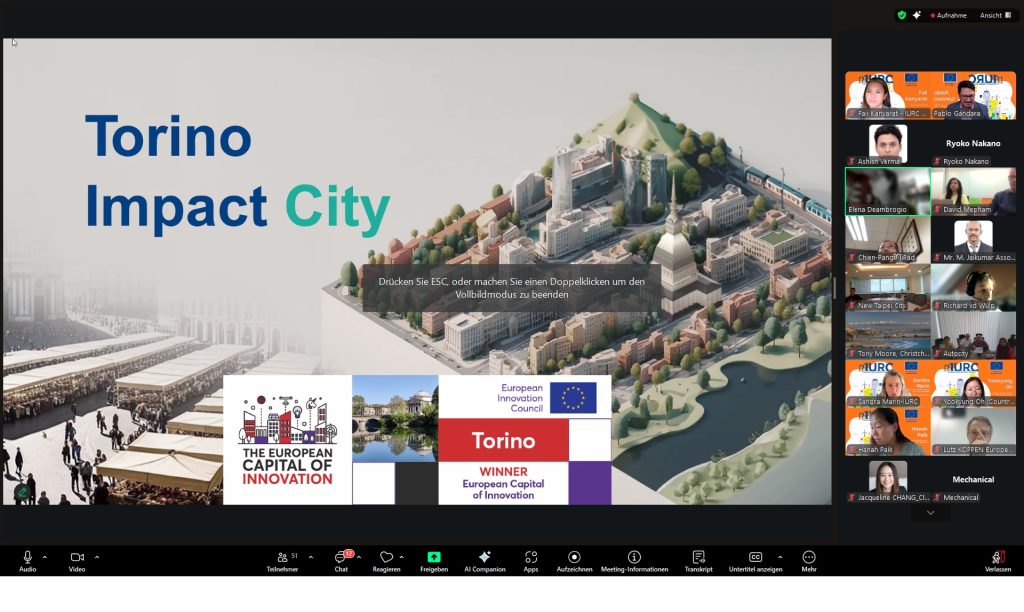
Task: Toggle the microphone Audio button
Action: click(27, 557)
